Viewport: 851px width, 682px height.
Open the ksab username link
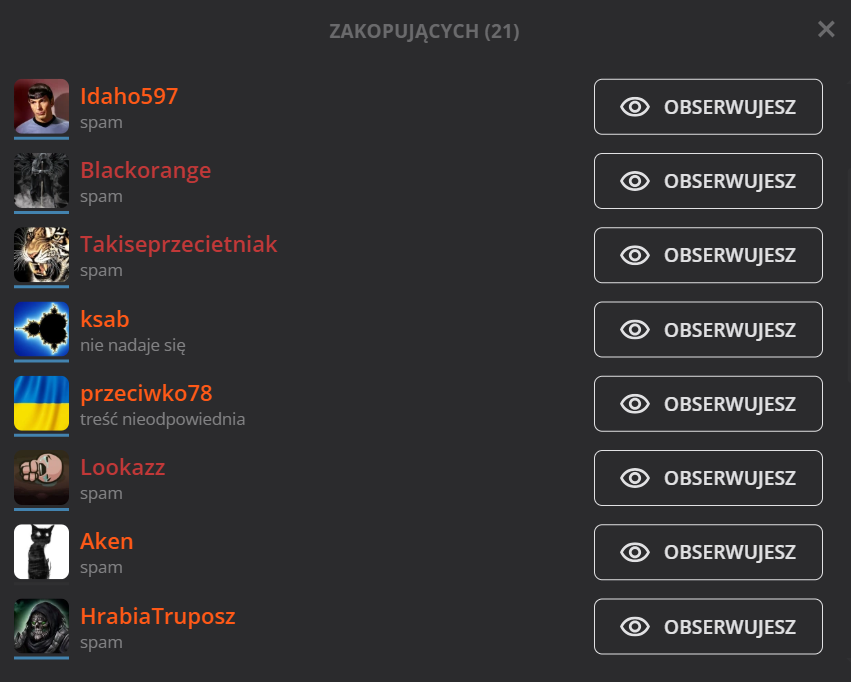105,319
